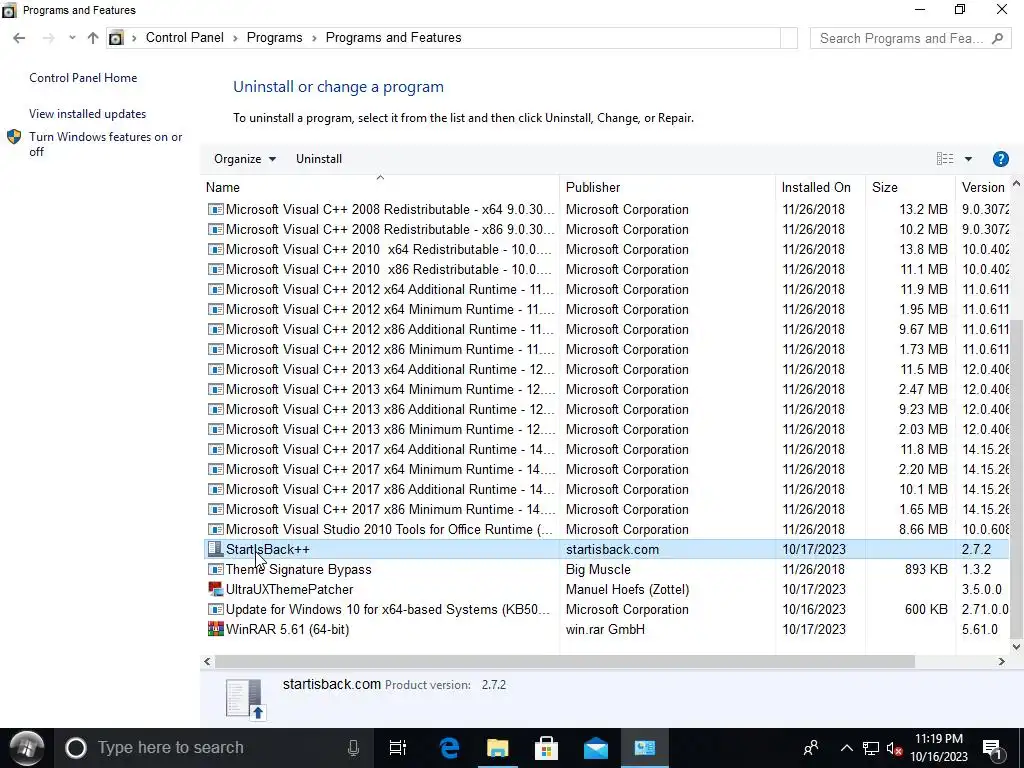Select Theme Signature Bypass icon
This screenshot has height=768, width=1024.
(215, 569)
